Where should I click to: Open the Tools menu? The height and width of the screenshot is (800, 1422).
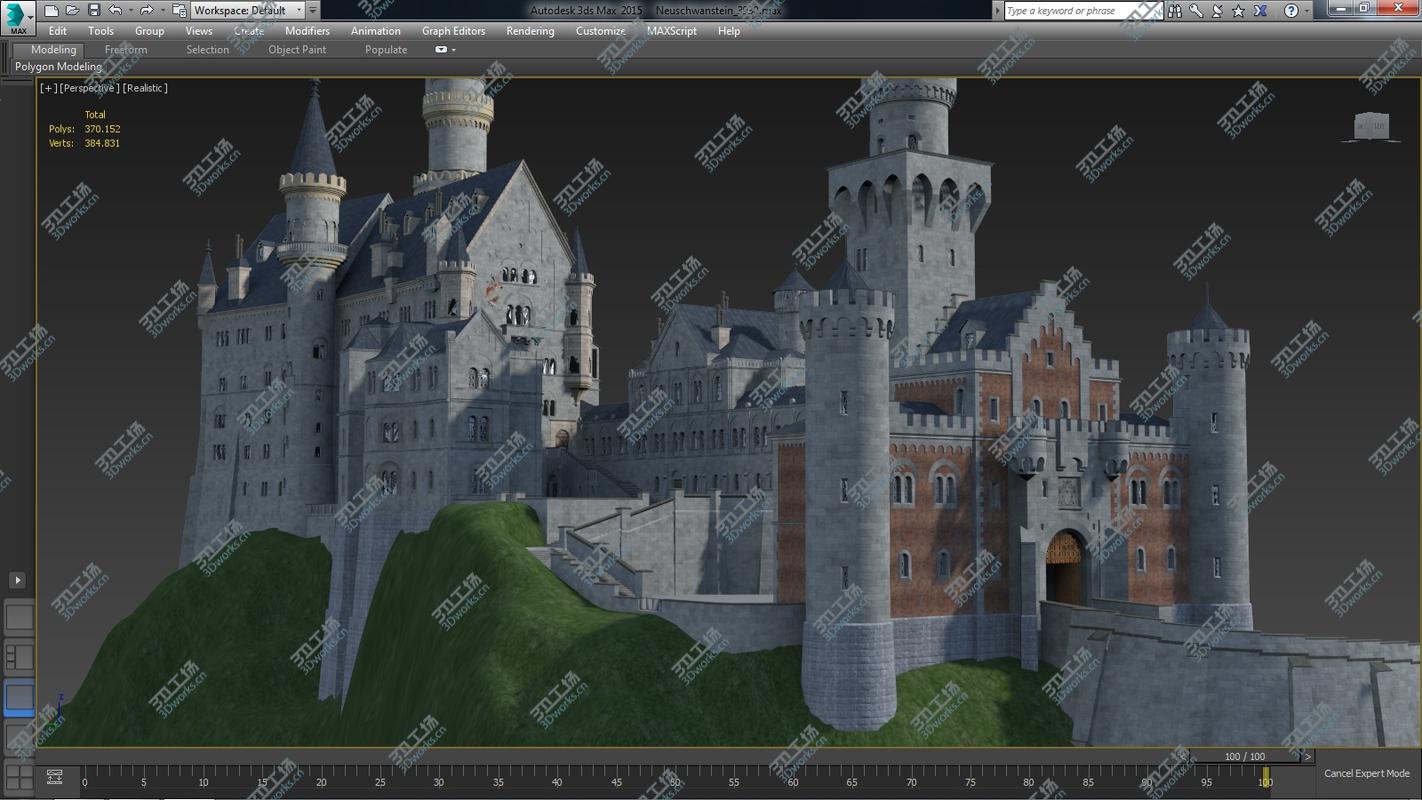[x=101, y=31]
